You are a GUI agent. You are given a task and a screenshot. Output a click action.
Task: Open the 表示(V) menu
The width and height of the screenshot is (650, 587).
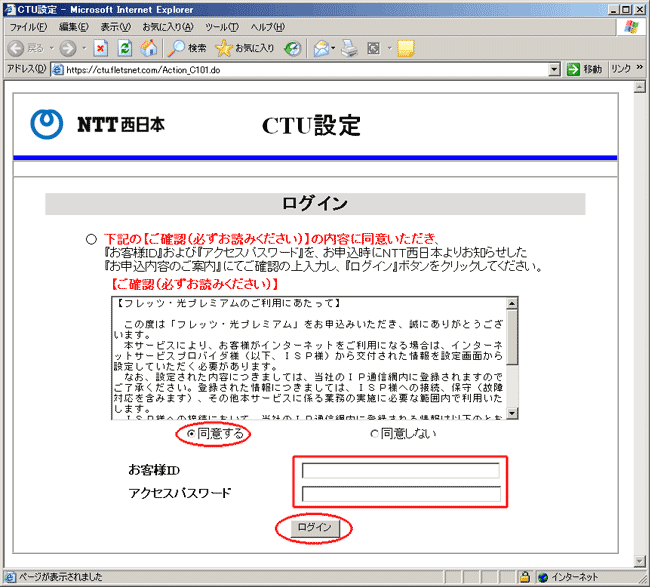[116, 27]
